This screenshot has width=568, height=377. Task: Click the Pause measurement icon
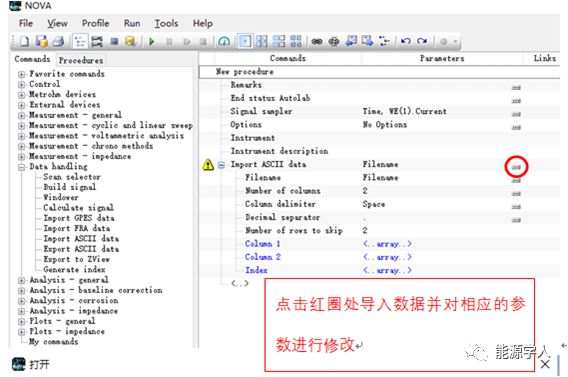pyautogui.click(x=169, y=42)
